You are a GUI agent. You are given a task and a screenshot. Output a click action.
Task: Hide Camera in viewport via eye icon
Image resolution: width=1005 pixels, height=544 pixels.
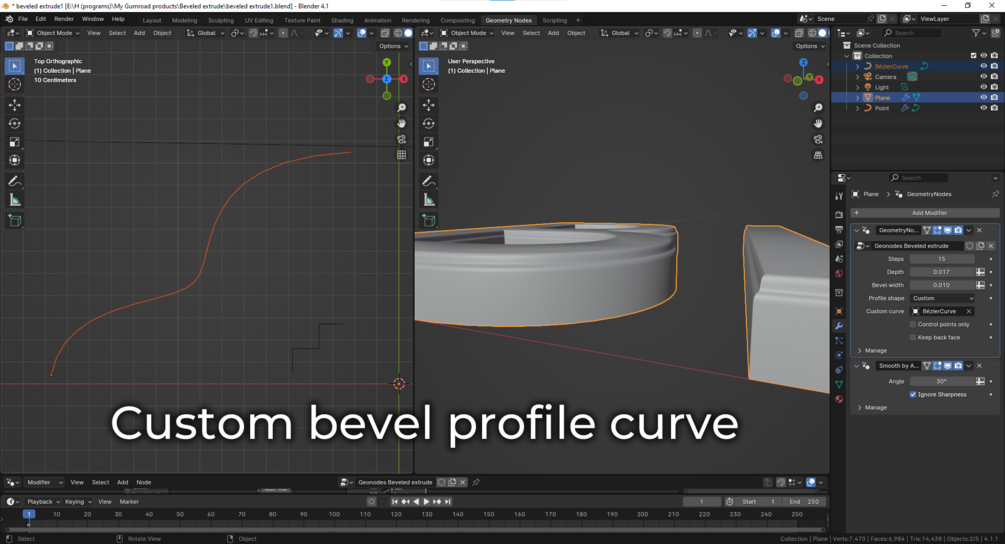[983, 77]
